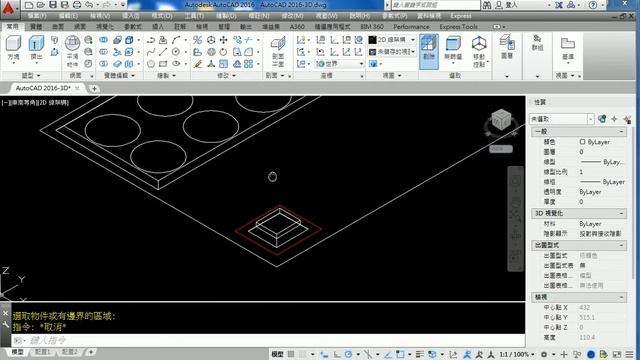This screenshot has width=640, height=360.
Task: Expand the 修改 panel flyout
Action: [226, 76]
